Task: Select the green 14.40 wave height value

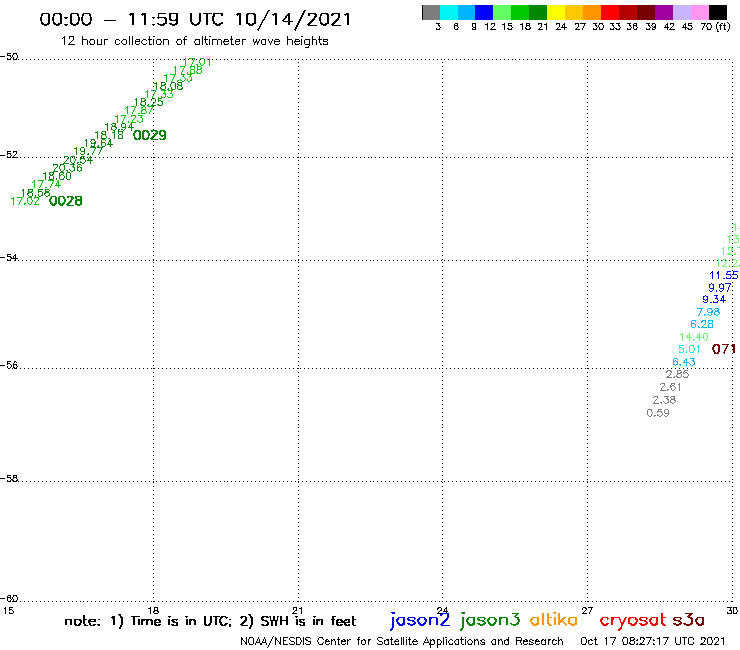Action: [x=694, y=337]
